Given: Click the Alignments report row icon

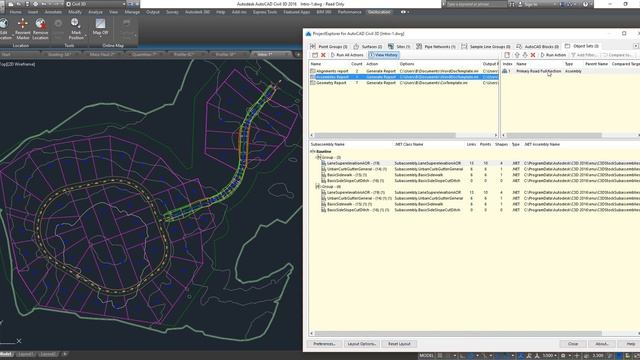Looking at the screenshot, I should (x=313, y=71).
